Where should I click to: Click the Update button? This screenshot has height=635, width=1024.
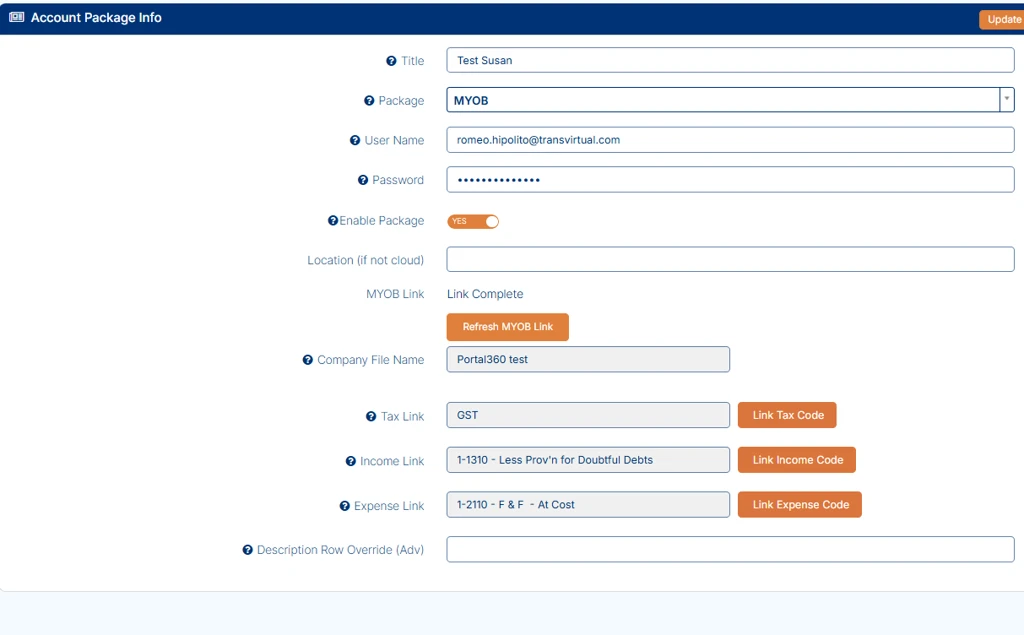click(1003, 20)
